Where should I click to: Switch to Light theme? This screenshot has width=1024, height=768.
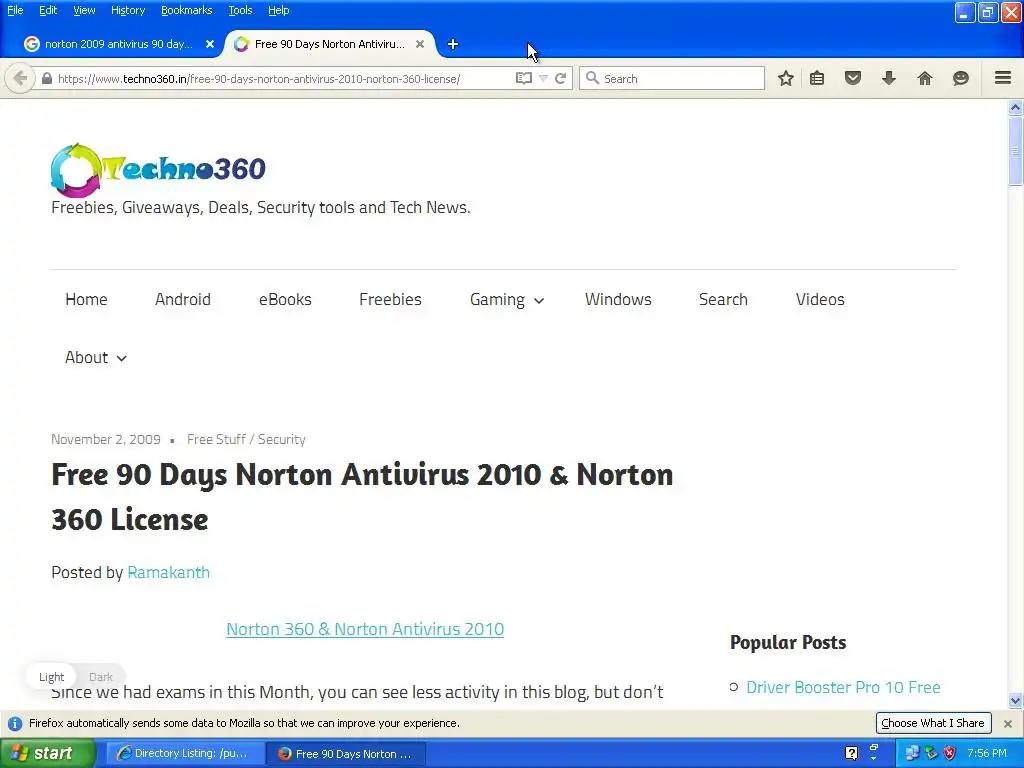pyautogui.click(x=52, y=677)
